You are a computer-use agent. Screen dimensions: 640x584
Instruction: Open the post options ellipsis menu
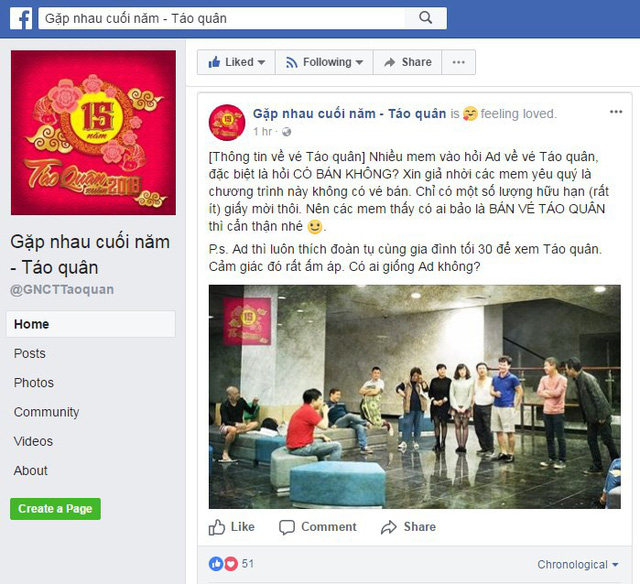(616, 112)
